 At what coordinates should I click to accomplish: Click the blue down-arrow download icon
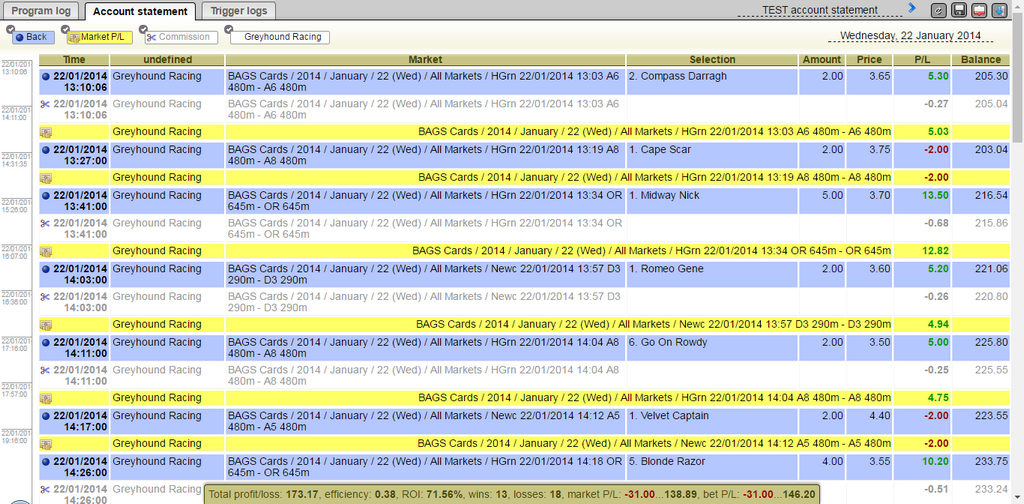click(x=999, y=10)
